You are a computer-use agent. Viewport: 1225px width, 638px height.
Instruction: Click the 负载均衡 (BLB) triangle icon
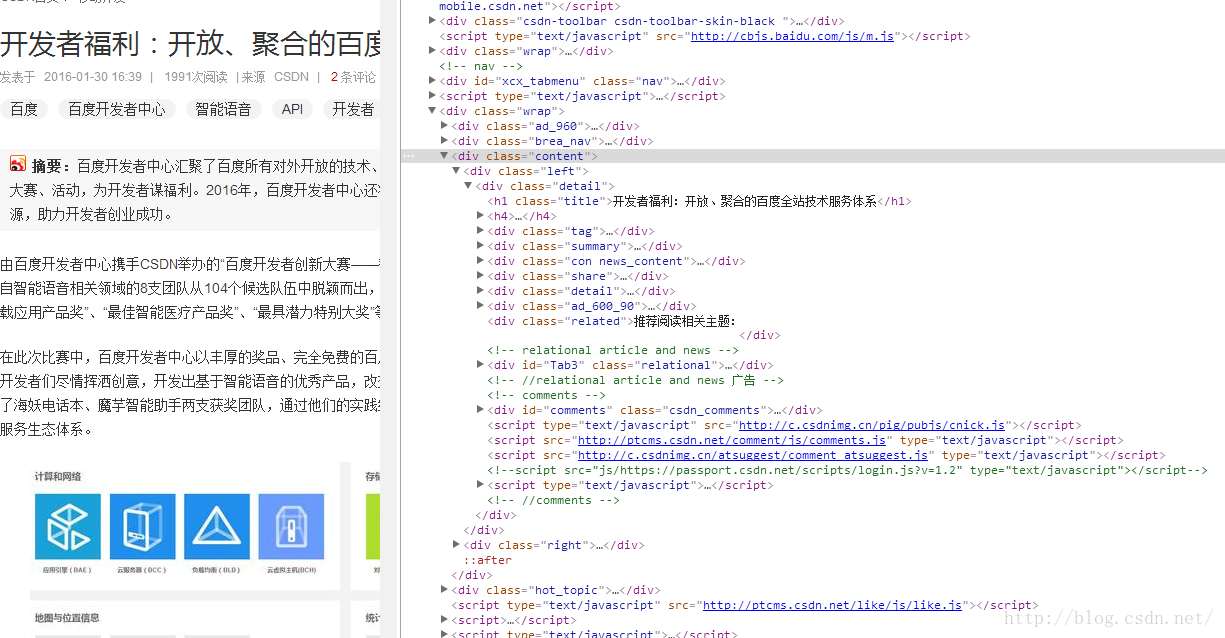216,526
